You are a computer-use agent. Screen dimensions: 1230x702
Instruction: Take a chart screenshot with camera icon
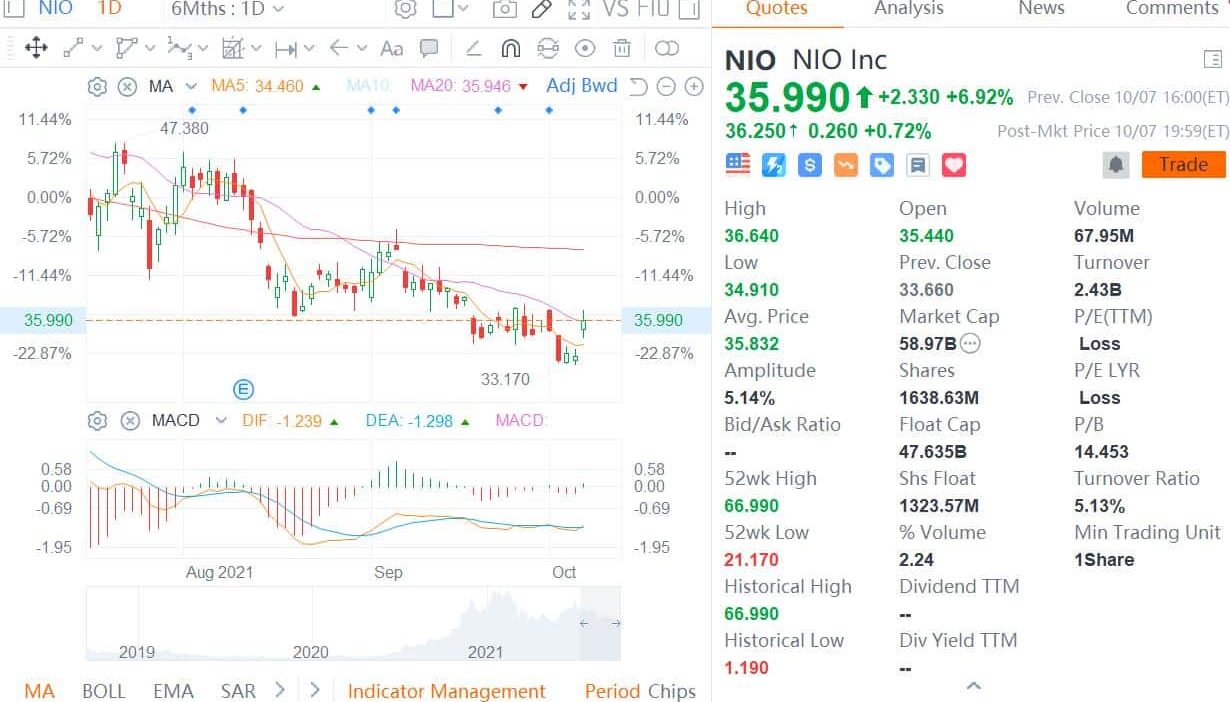[504, 9]
